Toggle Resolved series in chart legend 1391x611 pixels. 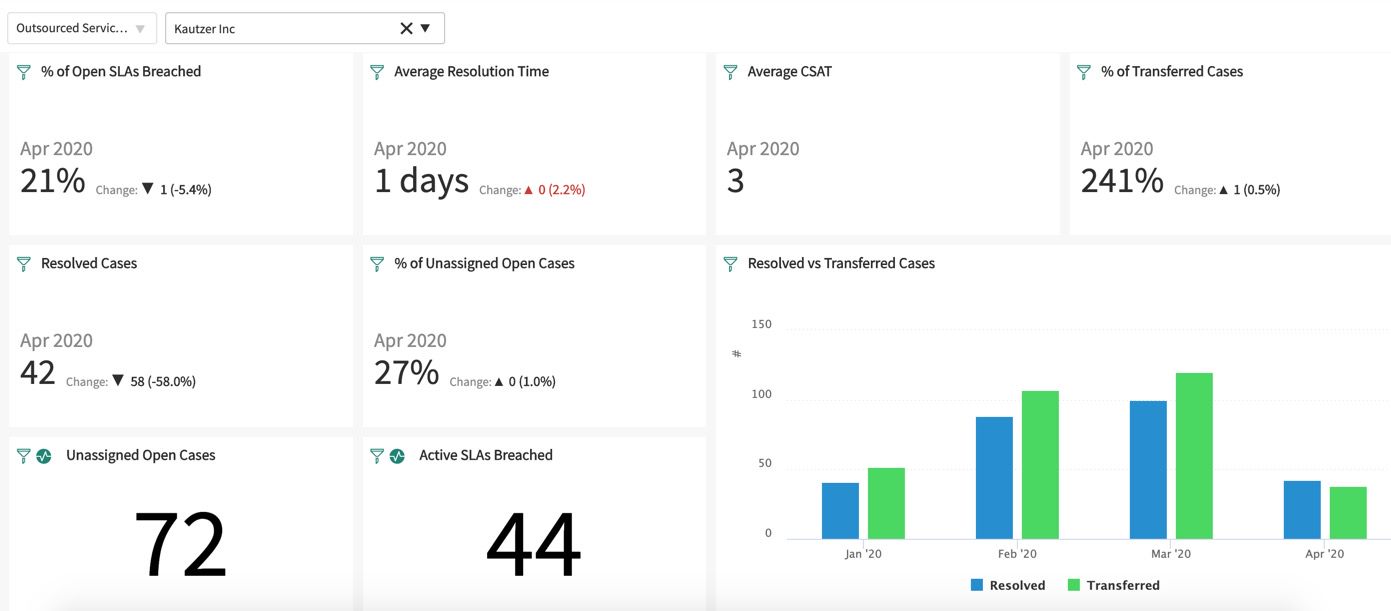point(1008,585)
